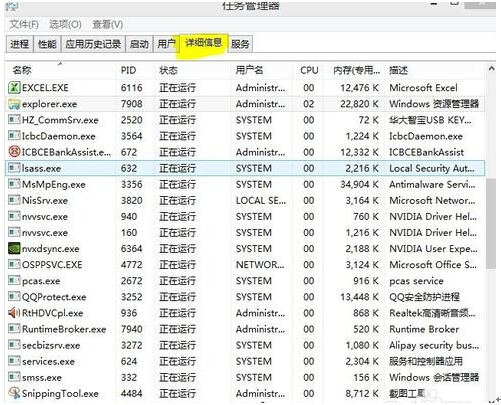501x405 pixels.
Task: Click the IcbcDaemon.exe process icon
Action: (14, 136)
